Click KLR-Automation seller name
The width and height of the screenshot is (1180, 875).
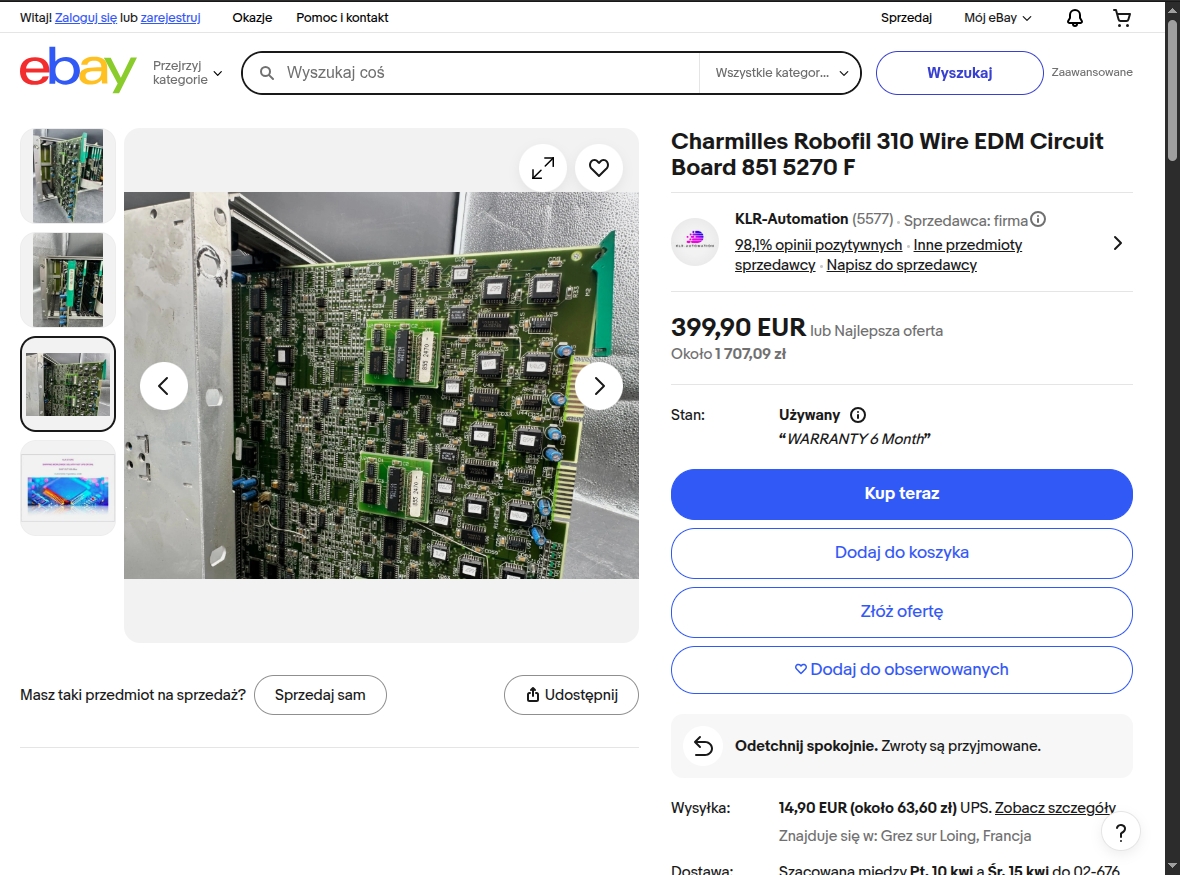791,219
